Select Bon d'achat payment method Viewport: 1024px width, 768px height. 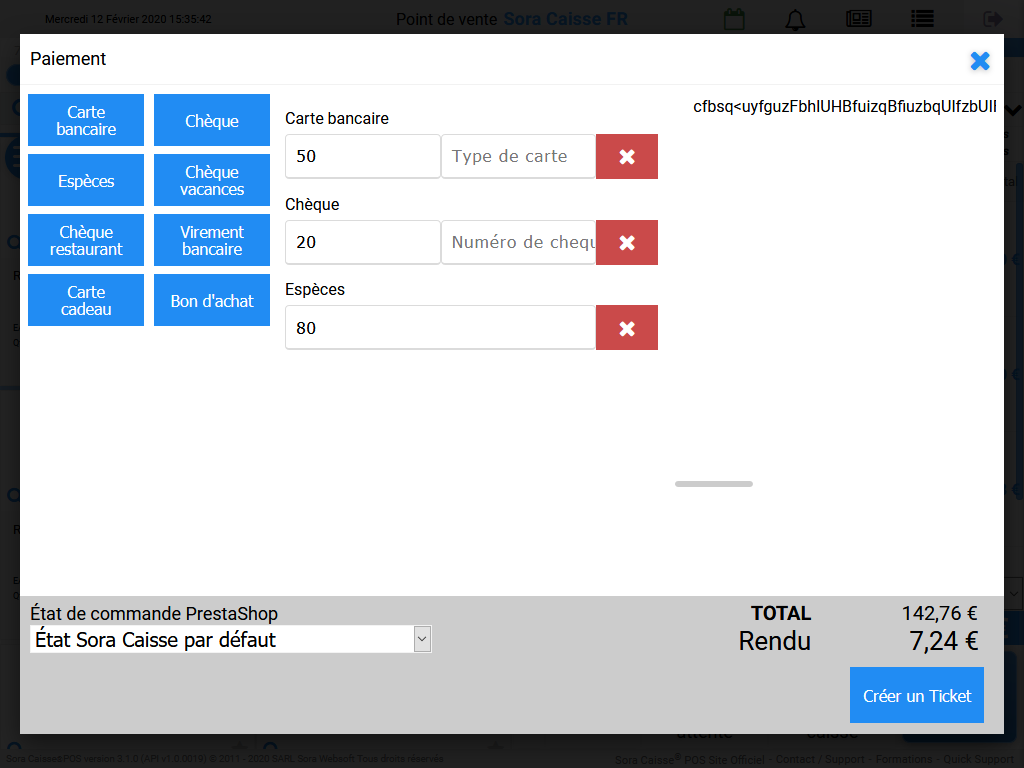click(212, 301)
